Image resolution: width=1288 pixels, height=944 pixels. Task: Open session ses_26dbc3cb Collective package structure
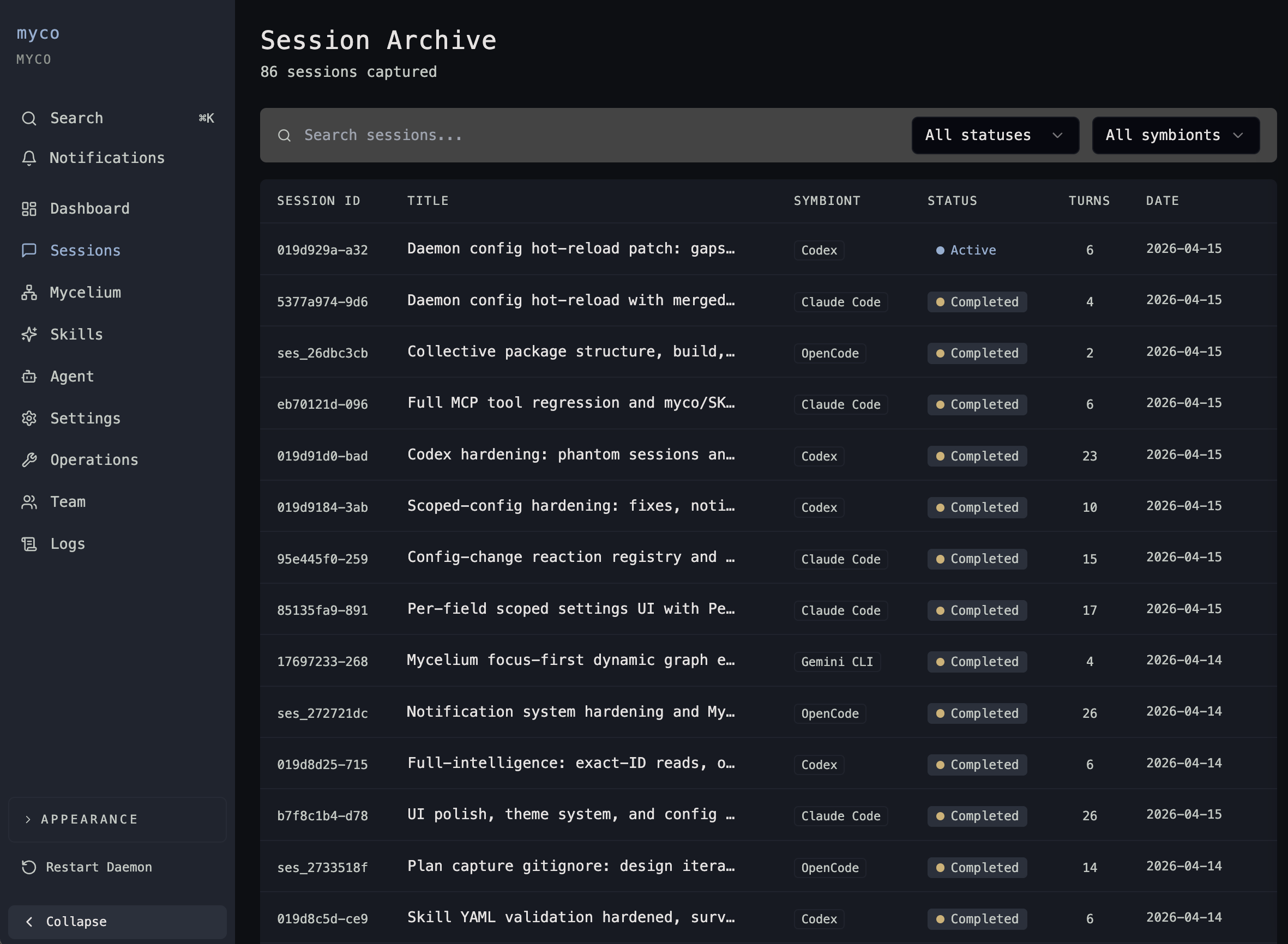(570, 352)
